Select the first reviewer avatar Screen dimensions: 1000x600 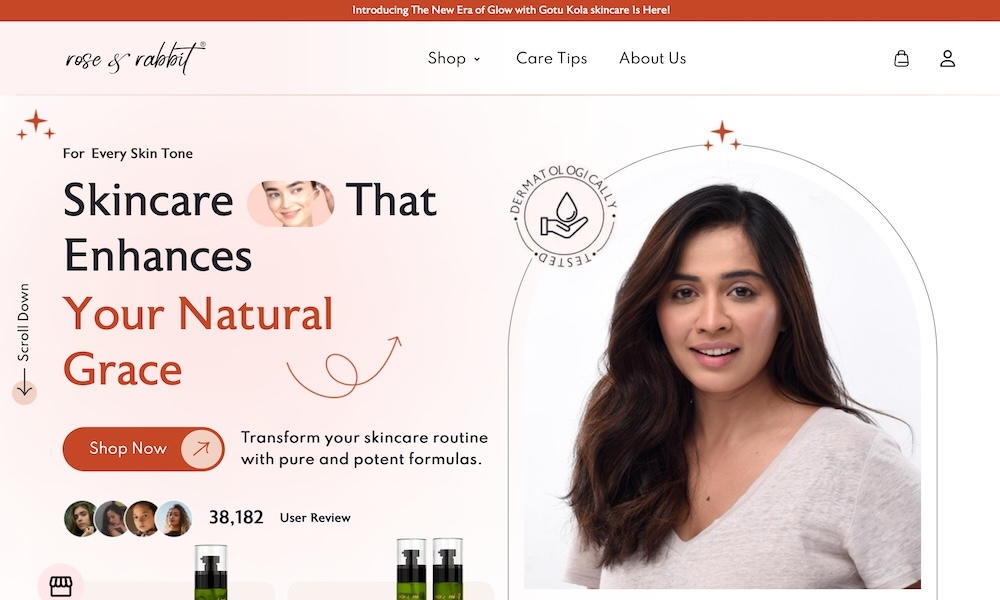tap(81, 518)
